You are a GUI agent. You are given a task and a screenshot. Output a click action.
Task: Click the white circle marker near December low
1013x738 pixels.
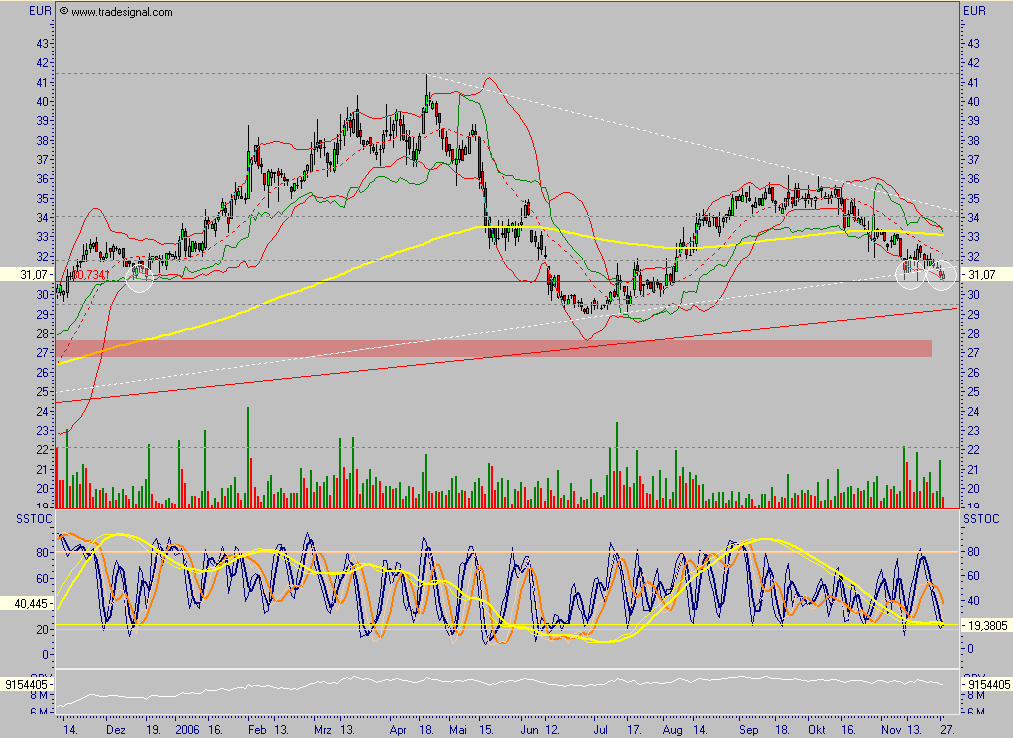pyautogui.click(x=139, y=277)
